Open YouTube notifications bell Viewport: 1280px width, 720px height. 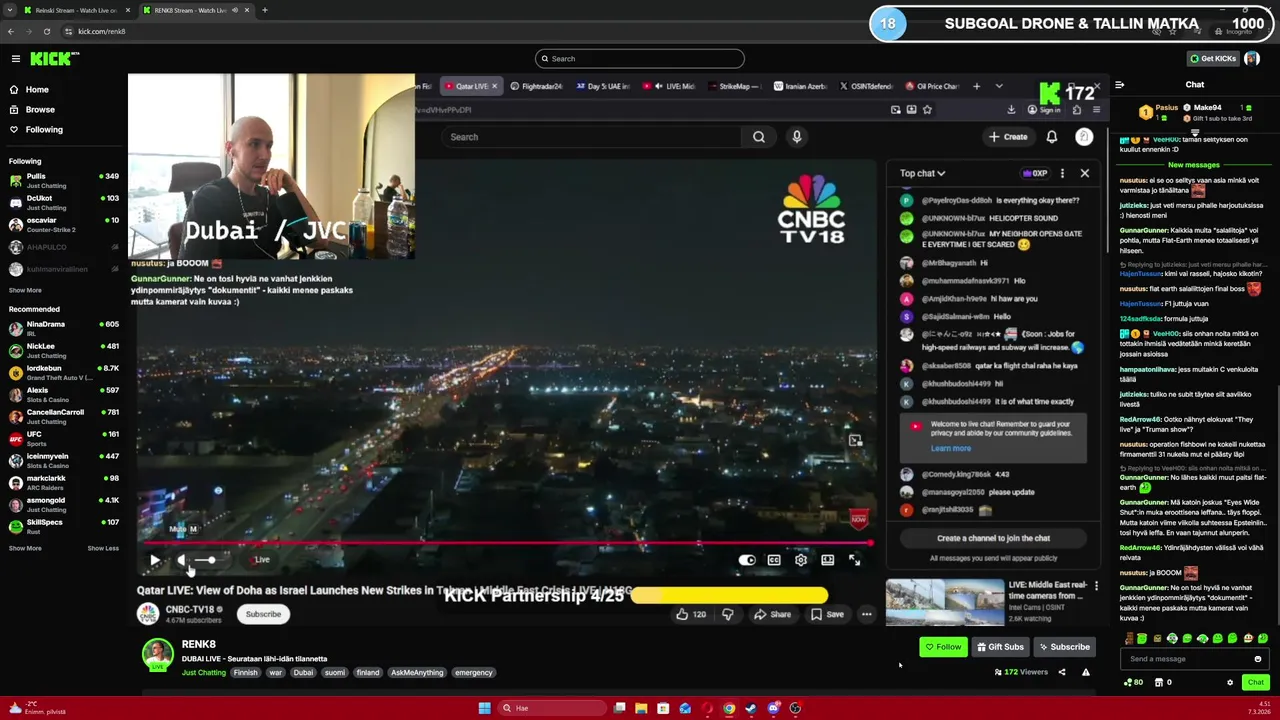tap(1052, 137)
